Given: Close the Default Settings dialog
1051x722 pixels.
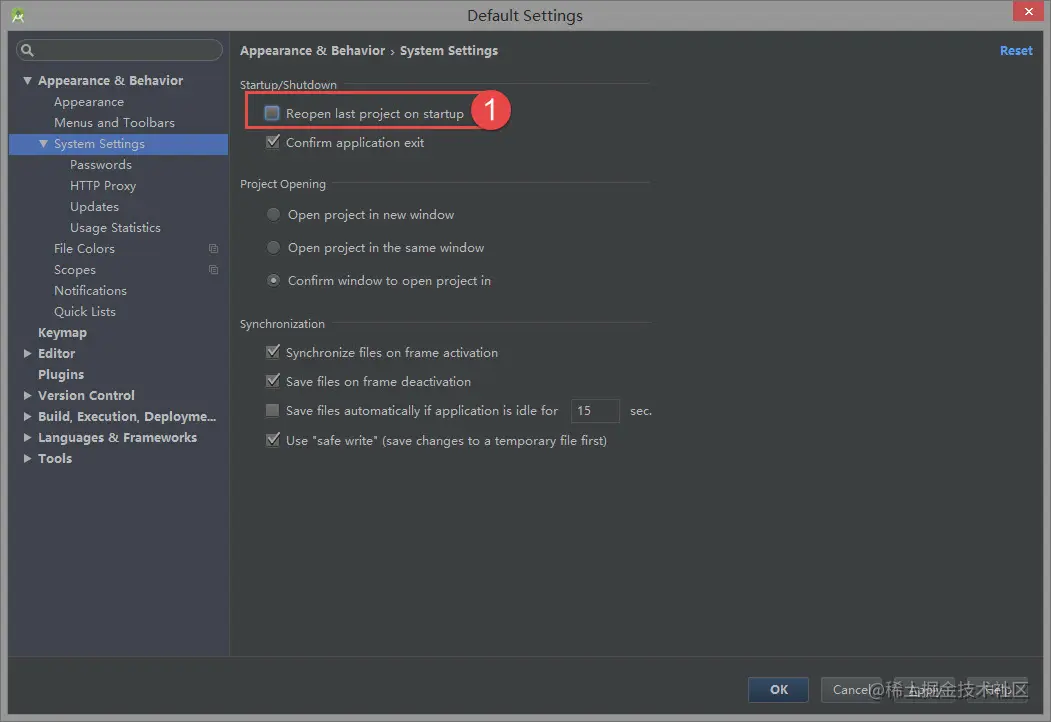Looking at the screenshot, I should click(x=1028, y=11).
